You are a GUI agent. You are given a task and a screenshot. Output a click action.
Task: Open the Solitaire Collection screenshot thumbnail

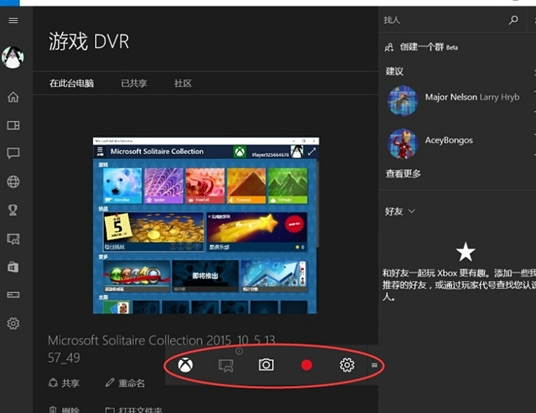206,225
